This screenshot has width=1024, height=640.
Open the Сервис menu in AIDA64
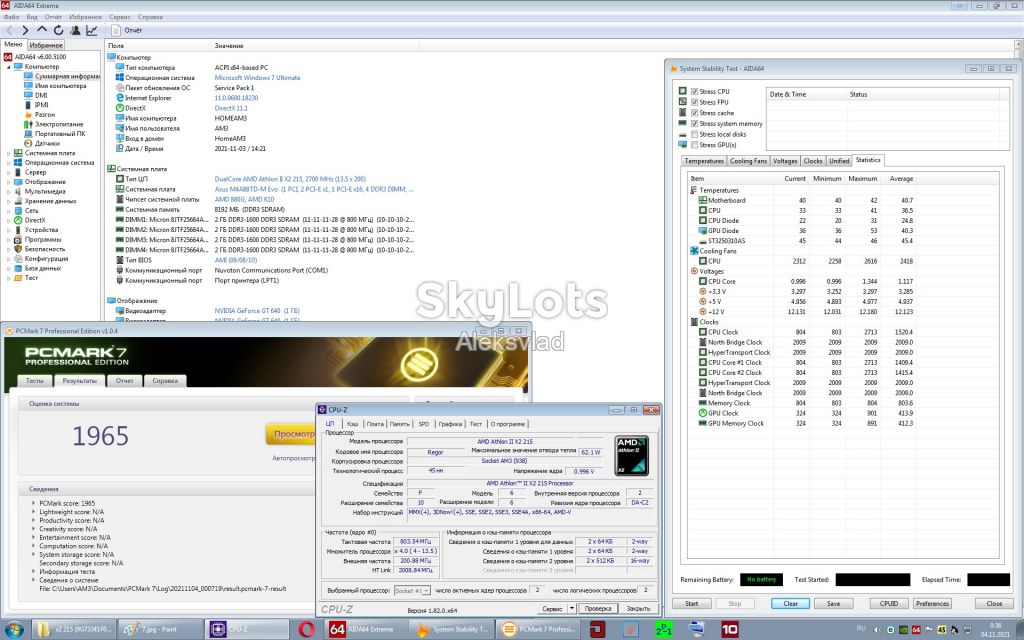point(120,17)
